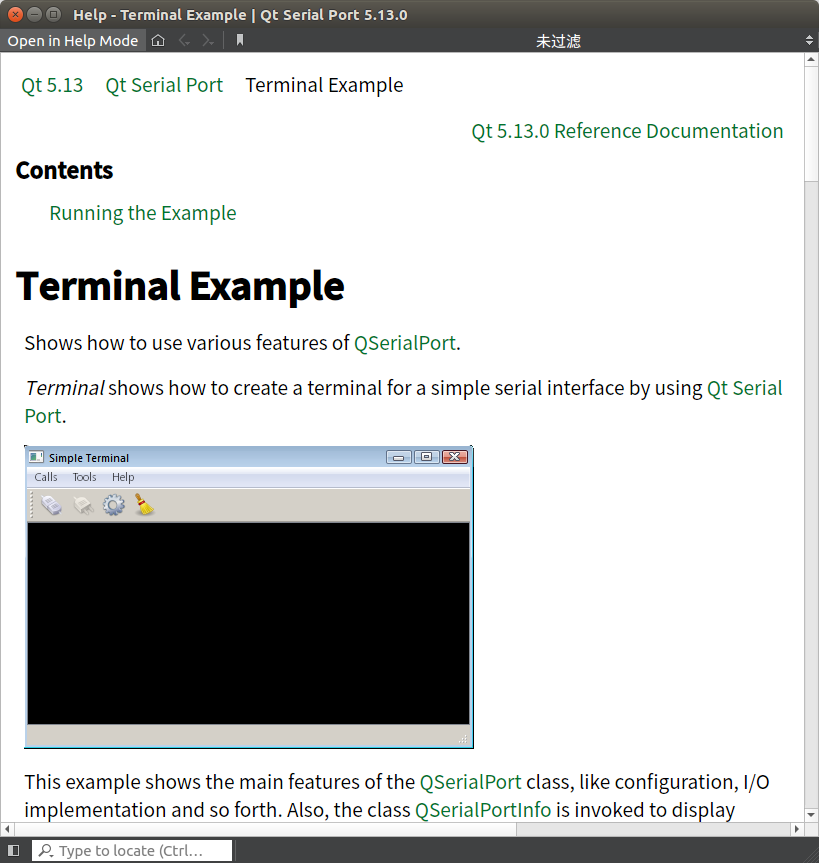819x863 pixels.
Task: Maximize the Help window
Action: (53, 14)
